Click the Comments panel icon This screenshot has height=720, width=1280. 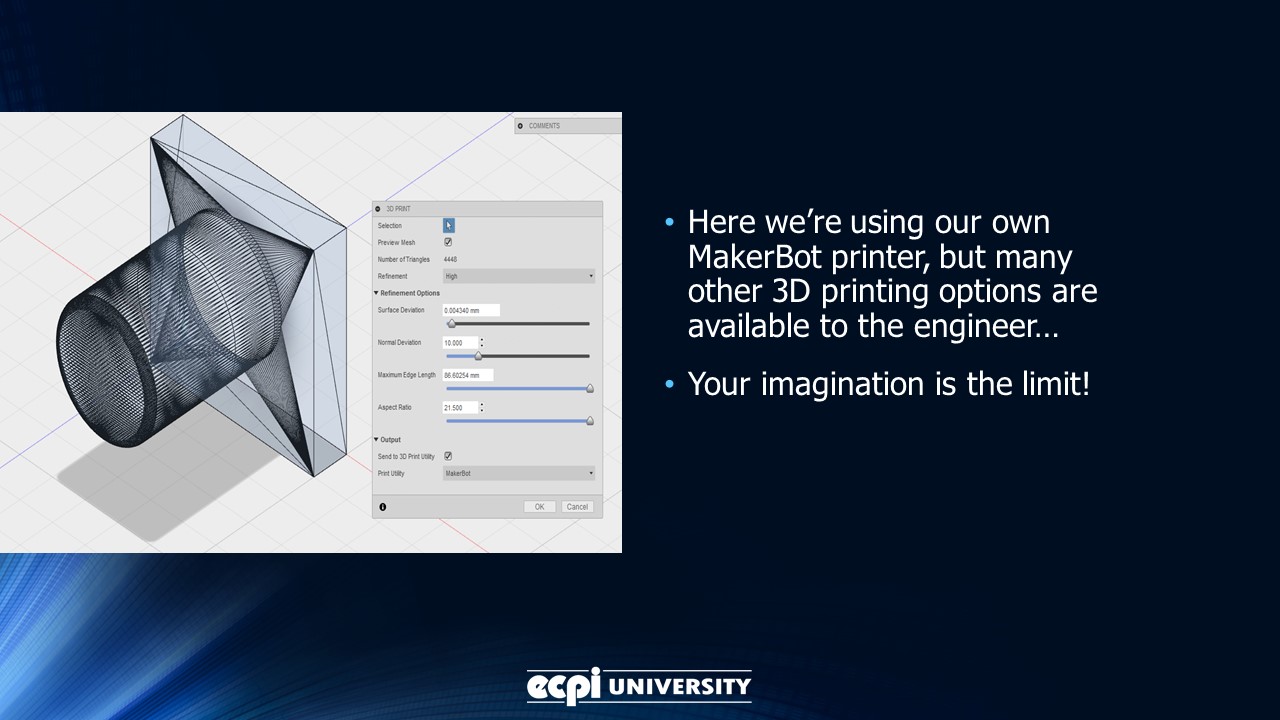click(x=520, y=126)
